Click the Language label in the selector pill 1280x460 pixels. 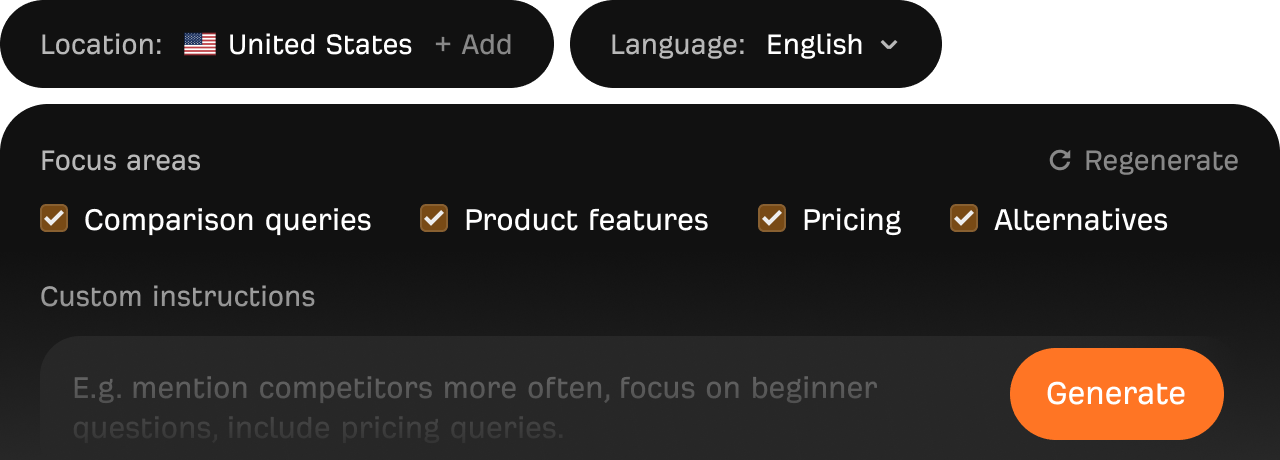point(677,45)
